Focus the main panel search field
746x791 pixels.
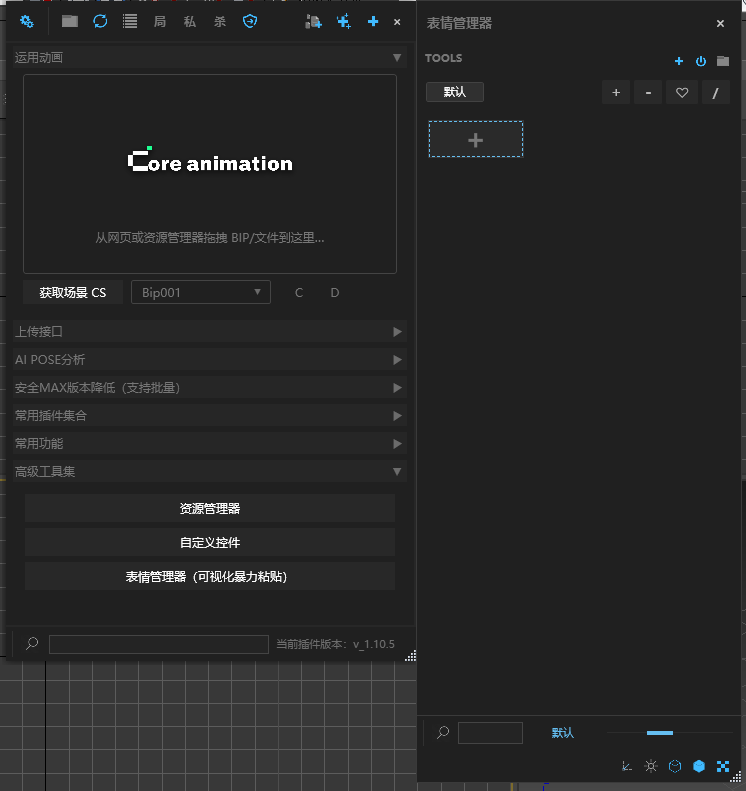point(159,644)
